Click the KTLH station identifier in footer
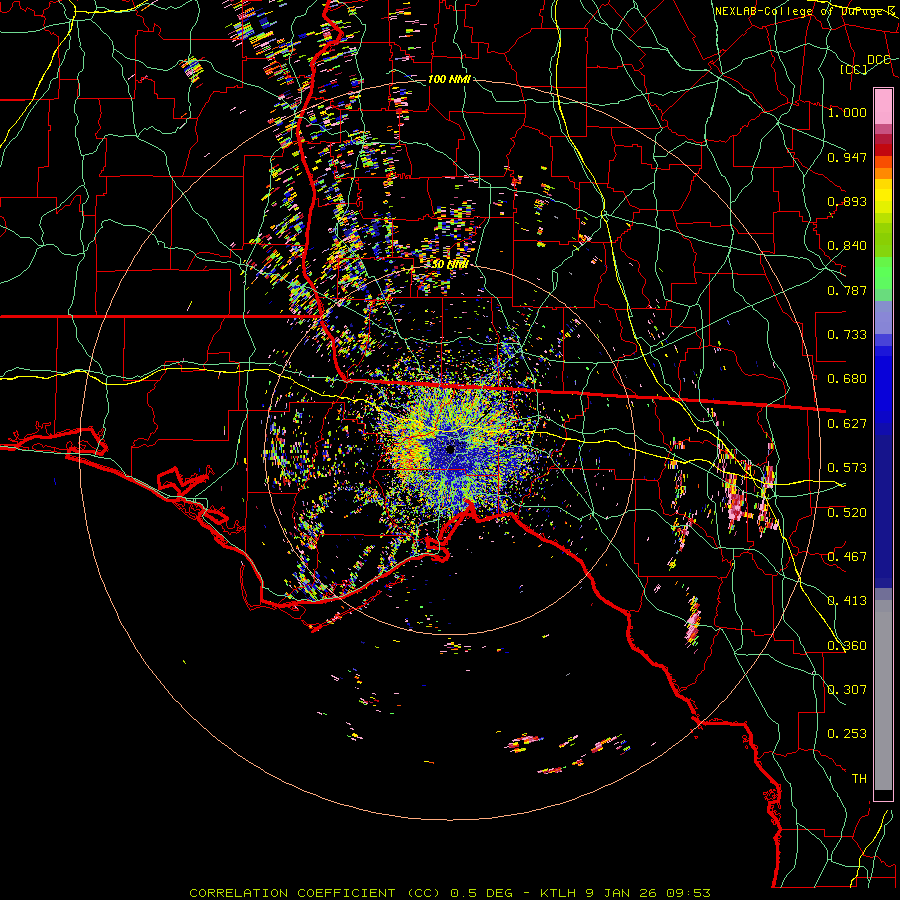The image size is (900, 900). 560,893
